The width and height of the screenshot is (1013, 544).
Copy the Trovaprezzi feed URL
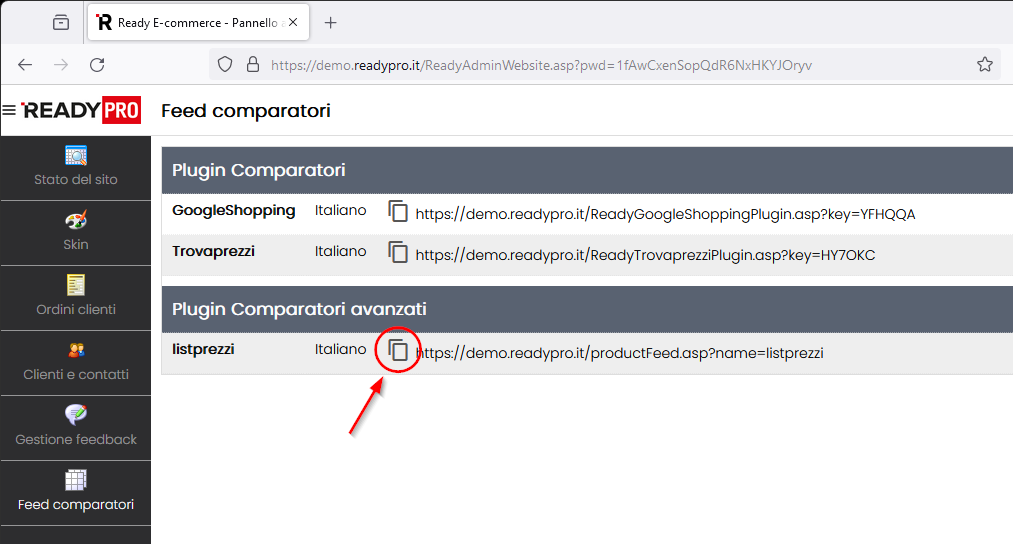[398, 252]
